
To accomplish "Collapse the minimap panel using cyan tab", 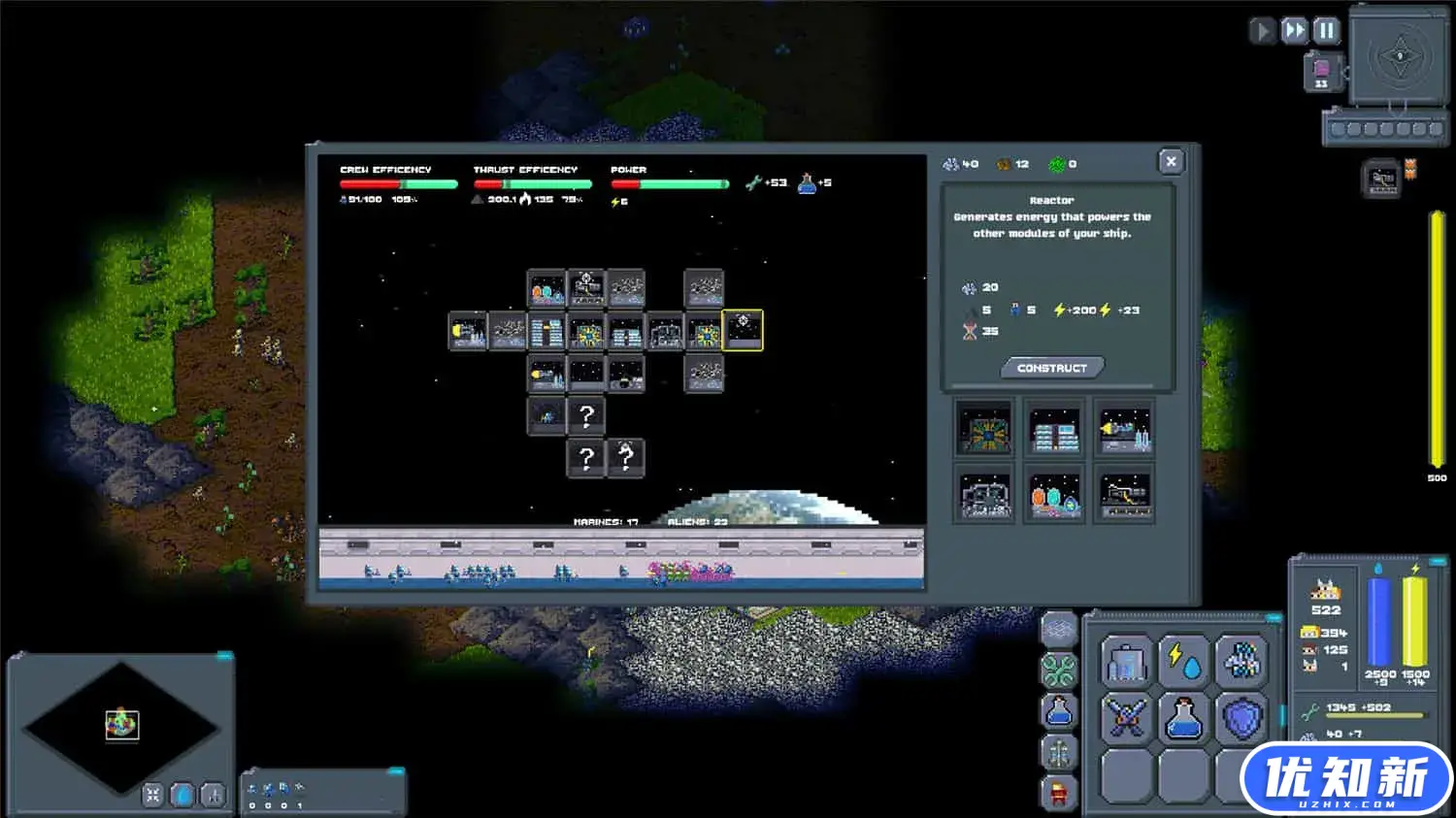I will click(224, 656).
